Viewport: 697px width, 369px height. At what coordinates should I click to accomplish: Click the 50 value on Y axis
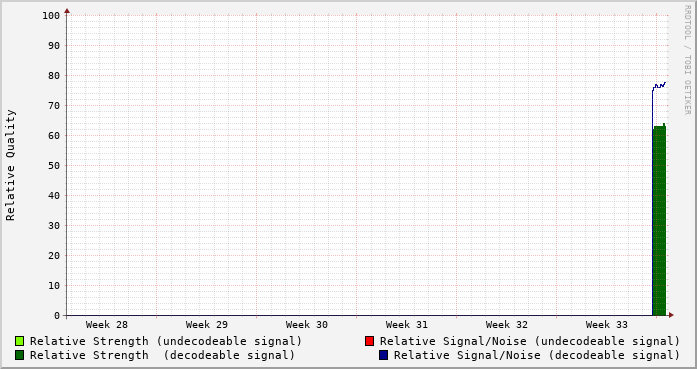[x=54, y=165]
